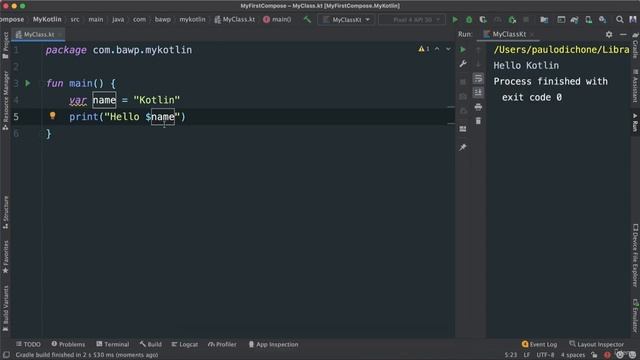640x360 pixels.
Task: Toggle soft-wrap icon in Run console
Action: click(x=478, y=78)
